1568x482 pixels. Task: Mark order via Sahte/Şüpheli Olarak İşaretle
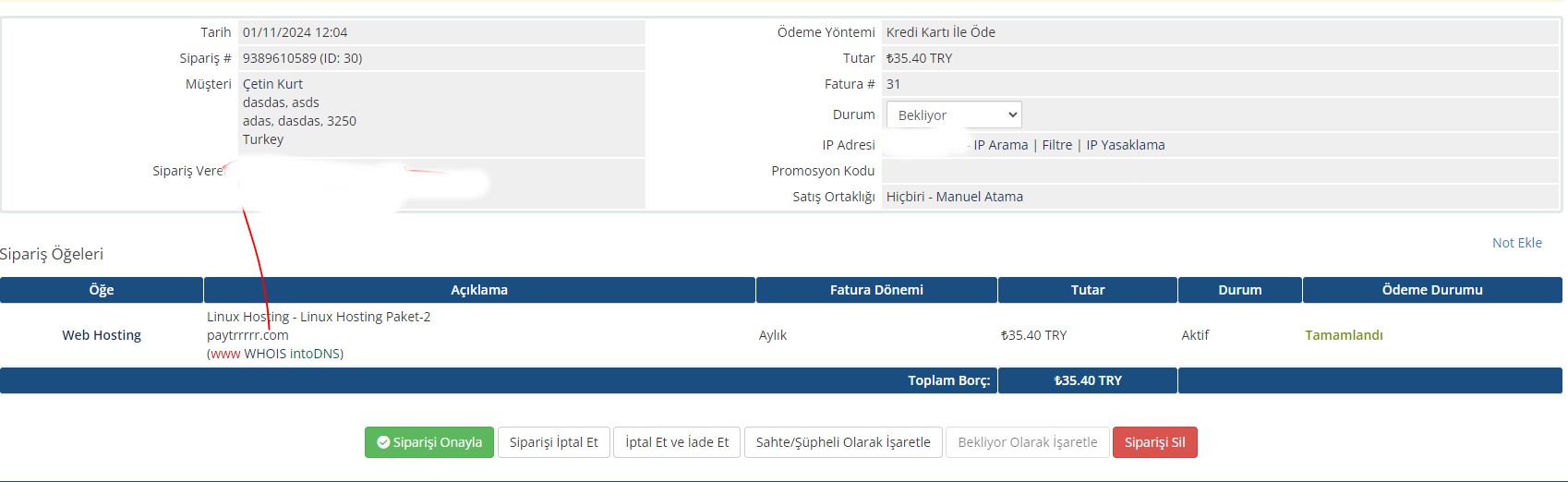click(843, 442)
